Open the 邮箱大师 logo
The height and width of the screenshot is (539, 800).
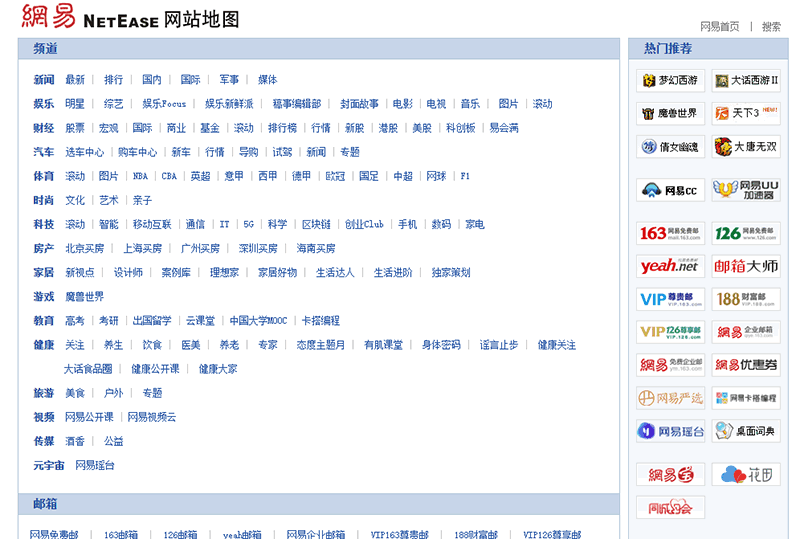tap(746, 266)
